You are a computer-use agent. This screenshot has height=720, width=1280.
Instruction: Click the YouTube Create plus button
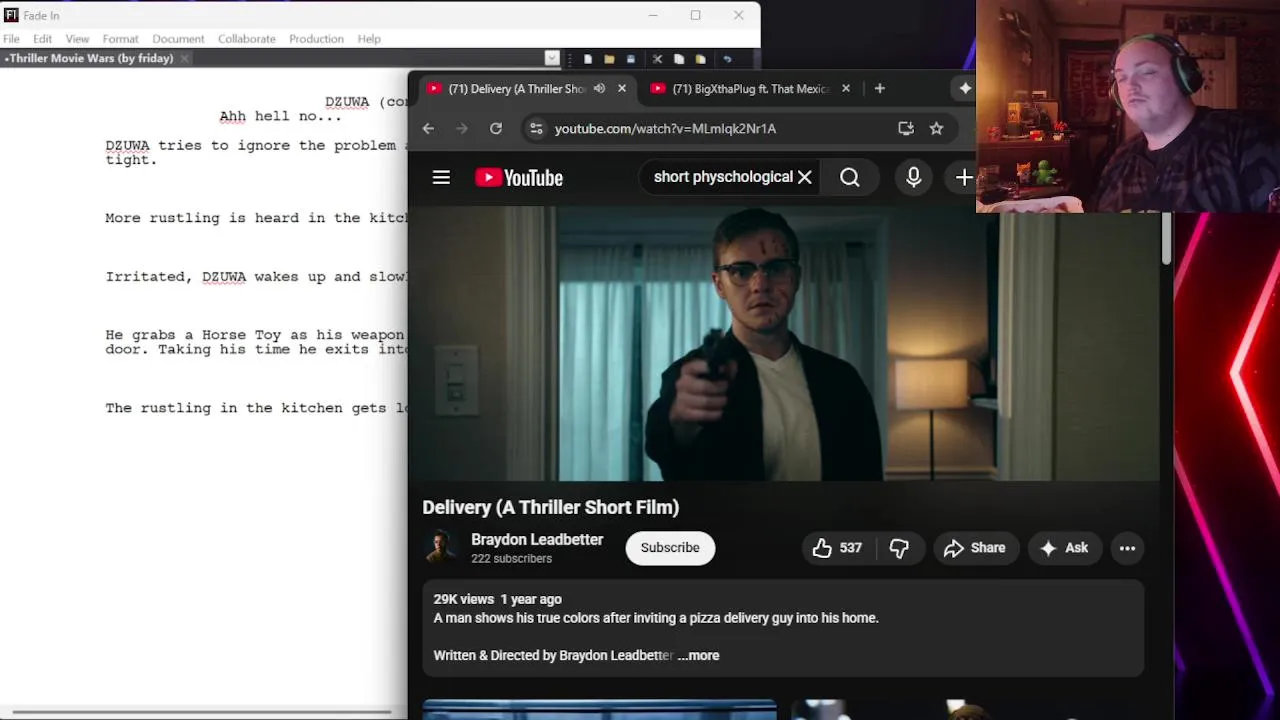coord(963,177)
